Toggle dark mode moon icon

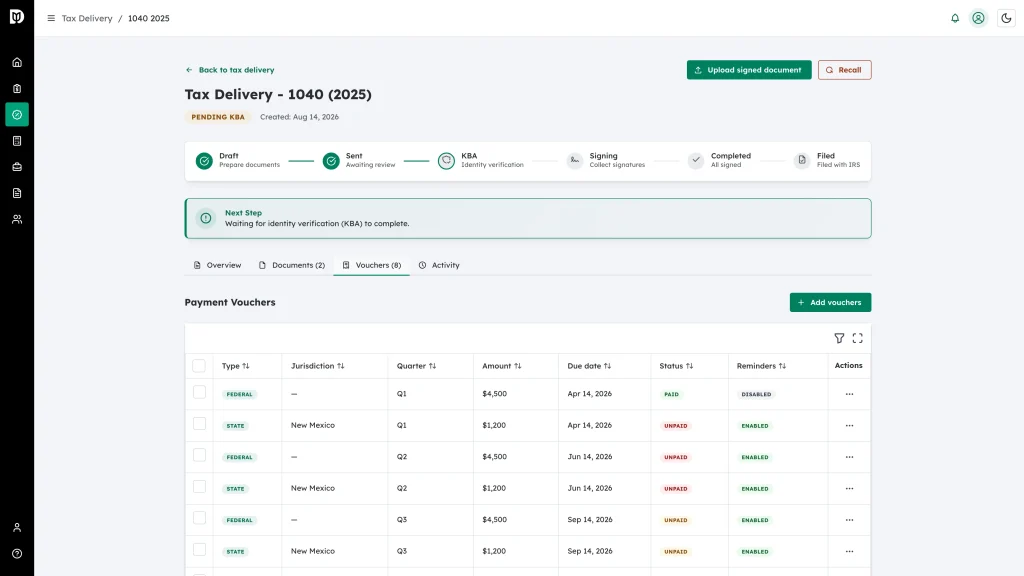click(x=1006, y=18)
